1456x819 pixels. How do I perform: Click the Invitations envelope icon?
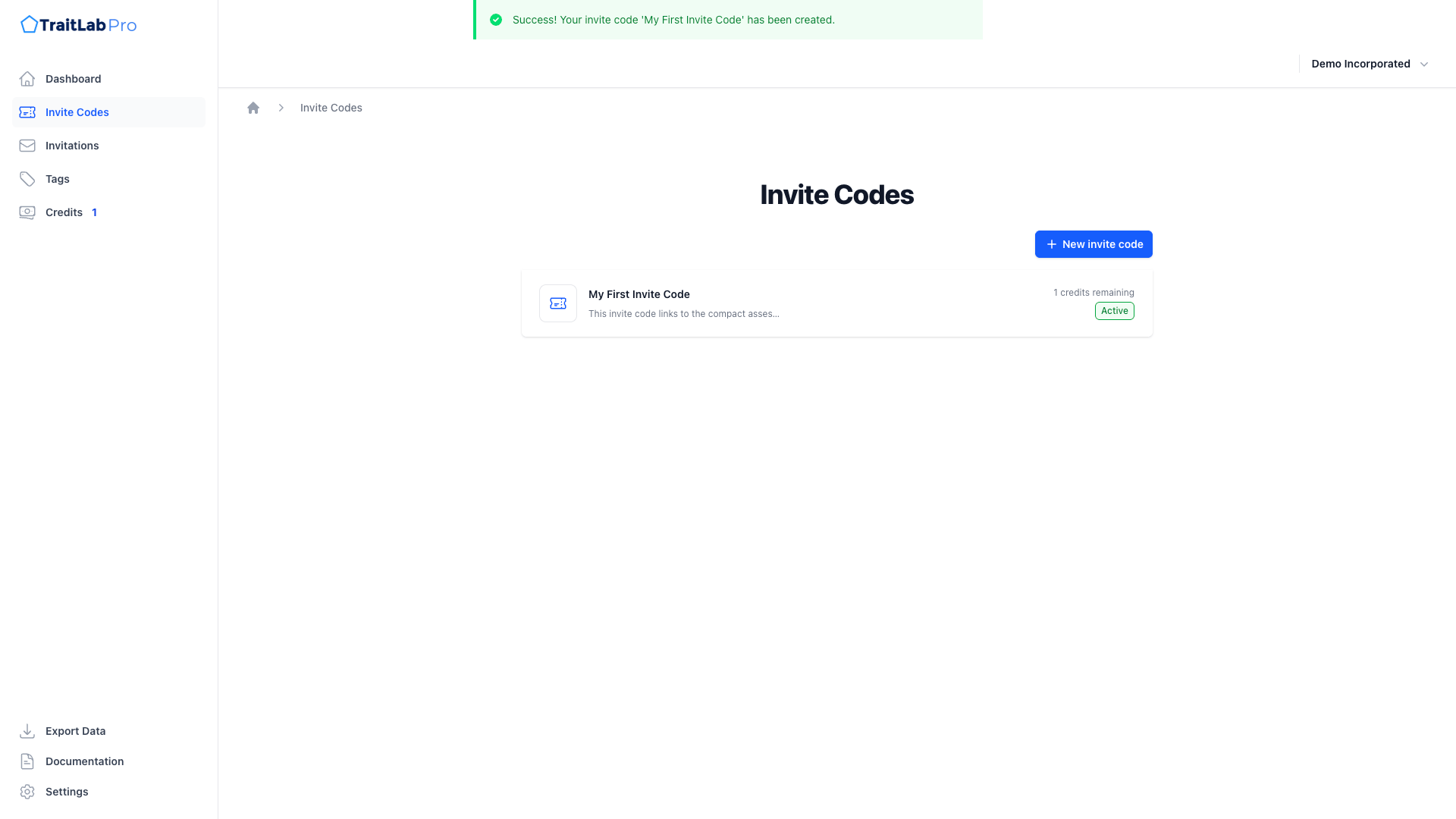tap(27, 146)
